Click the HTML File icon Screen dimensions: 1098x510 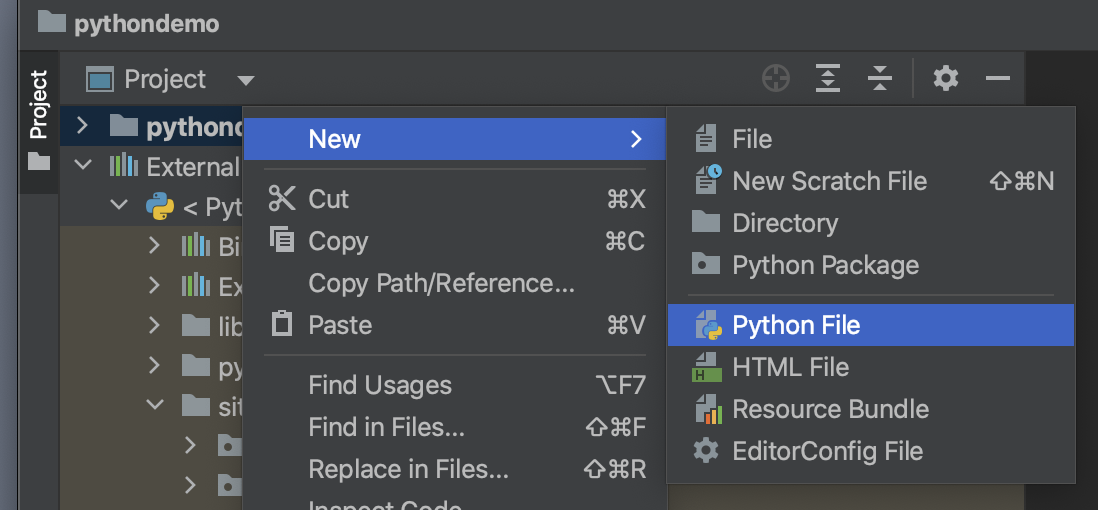(707, 367)
